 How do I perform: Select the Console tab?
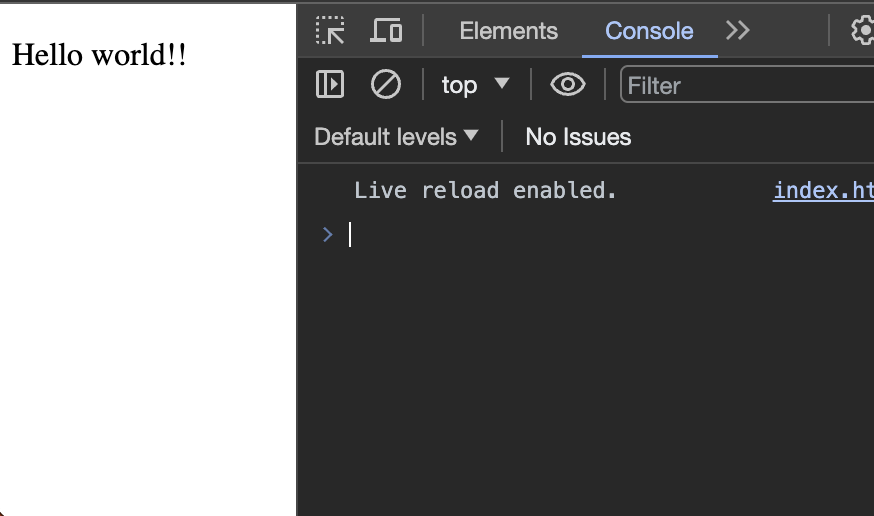(x=649, y=31)
